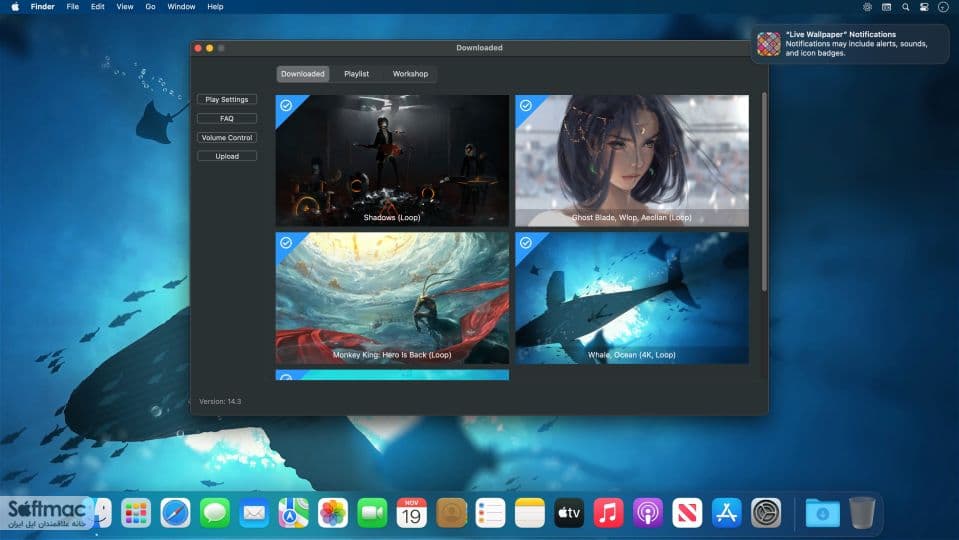The image size is (959, 540).
Task: Open the Downloads folder in dock
Action: coord(823,512)
